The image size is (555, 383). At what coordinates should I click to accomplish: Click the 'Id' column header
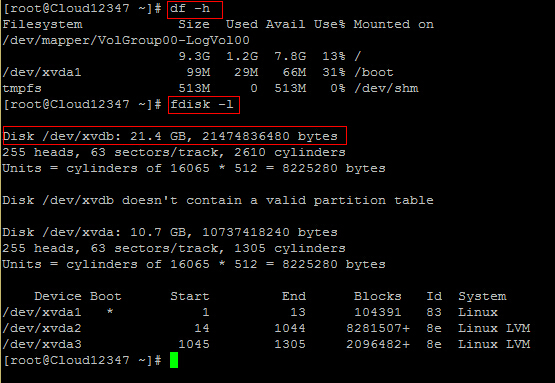pos(434,296)
